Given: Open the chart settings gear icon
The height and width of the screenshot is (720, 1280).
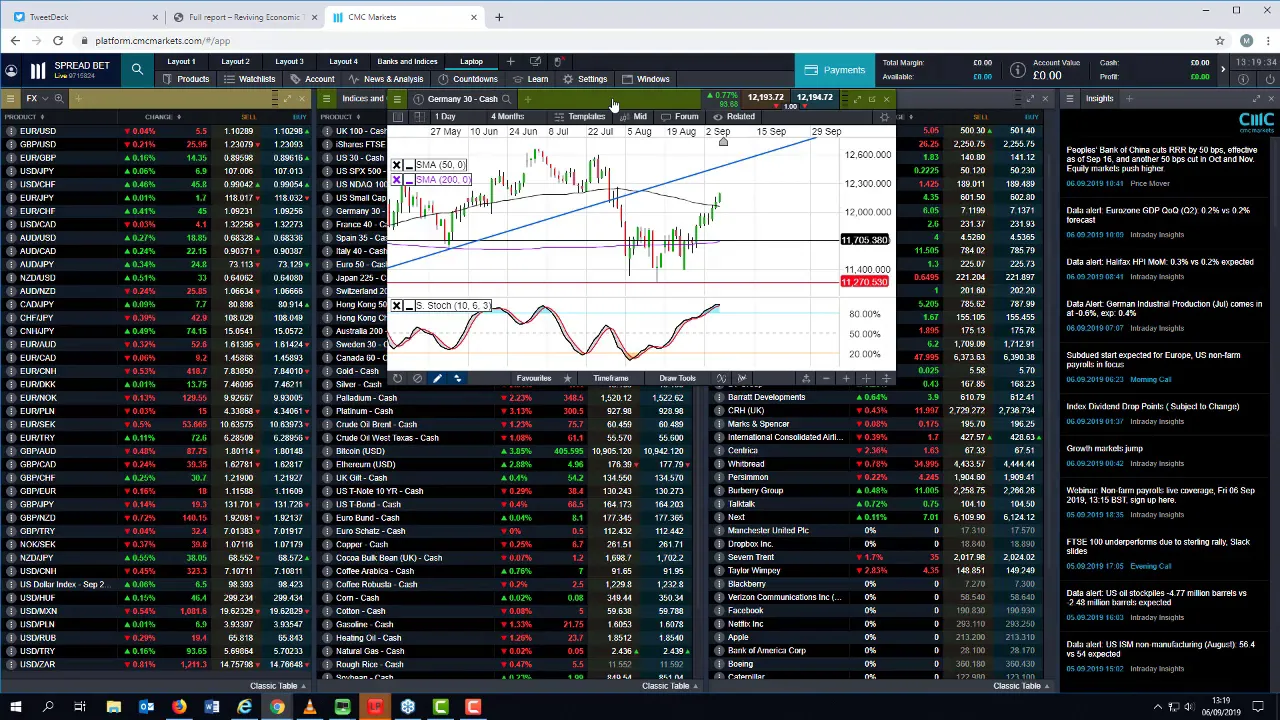Looking at the screenshot, I should [884, 117].
